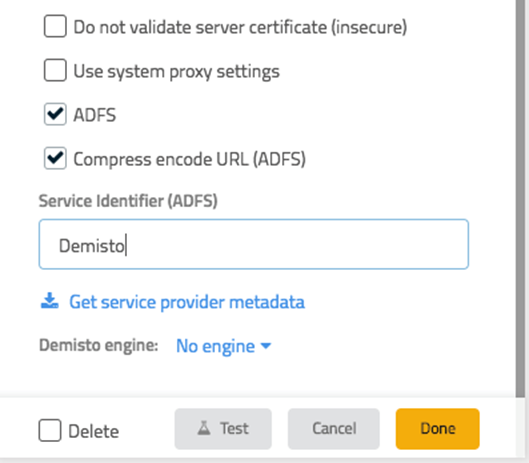Enable Do not validate server certificate checkbox

55,26
